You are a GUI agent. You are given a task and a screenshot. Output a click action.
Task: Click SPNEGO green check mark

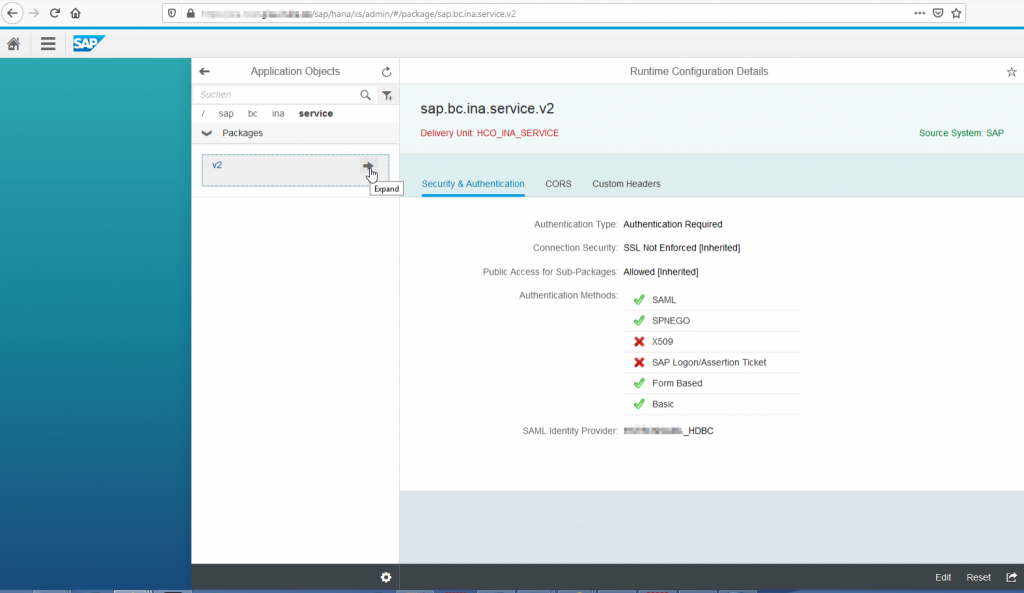[x=639, y=321]
